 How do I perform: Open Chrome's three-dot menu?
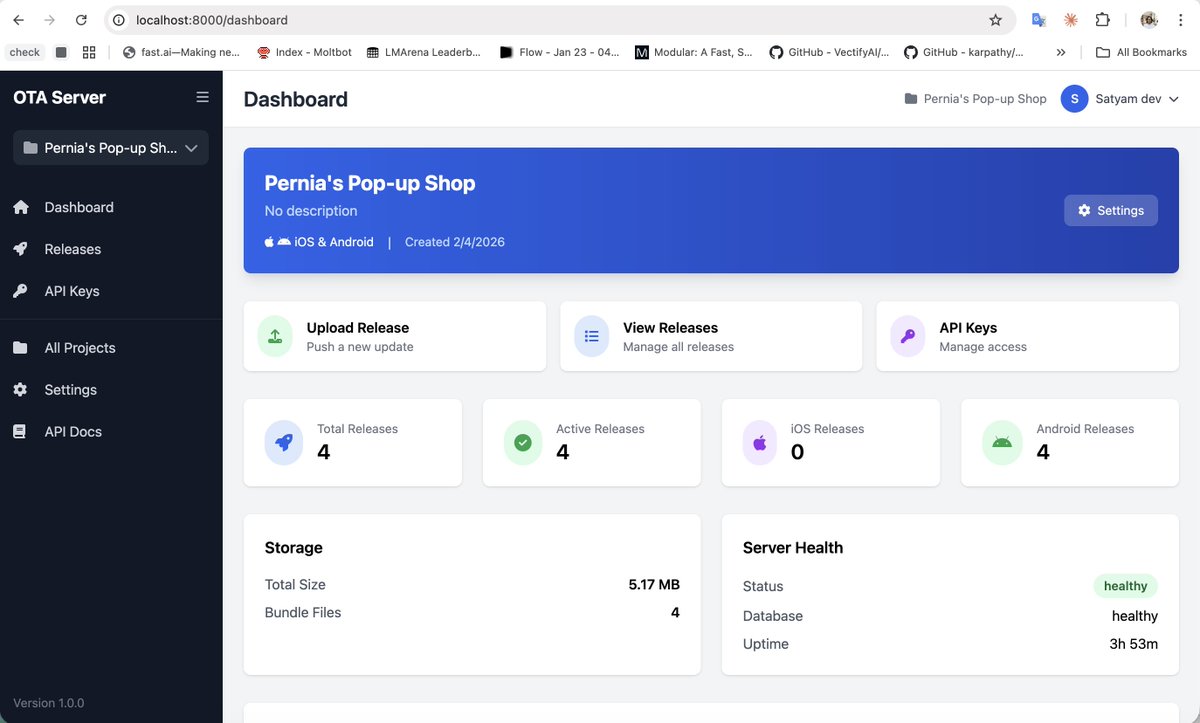click(x=1181, y=20)
